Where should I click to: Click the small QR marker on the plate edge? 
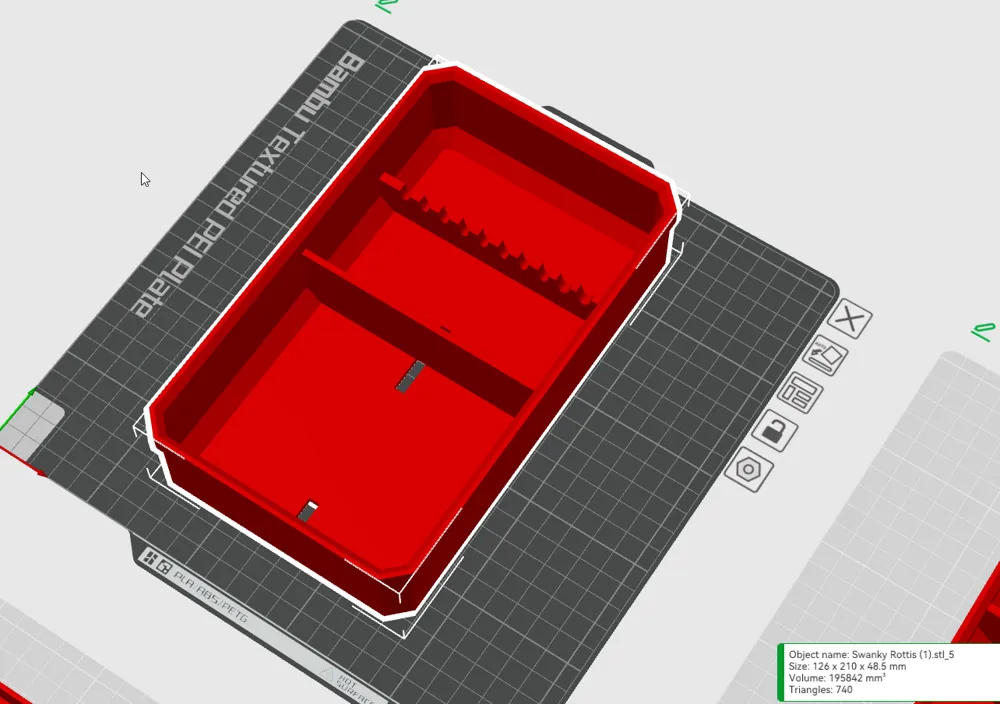(165, 566)
